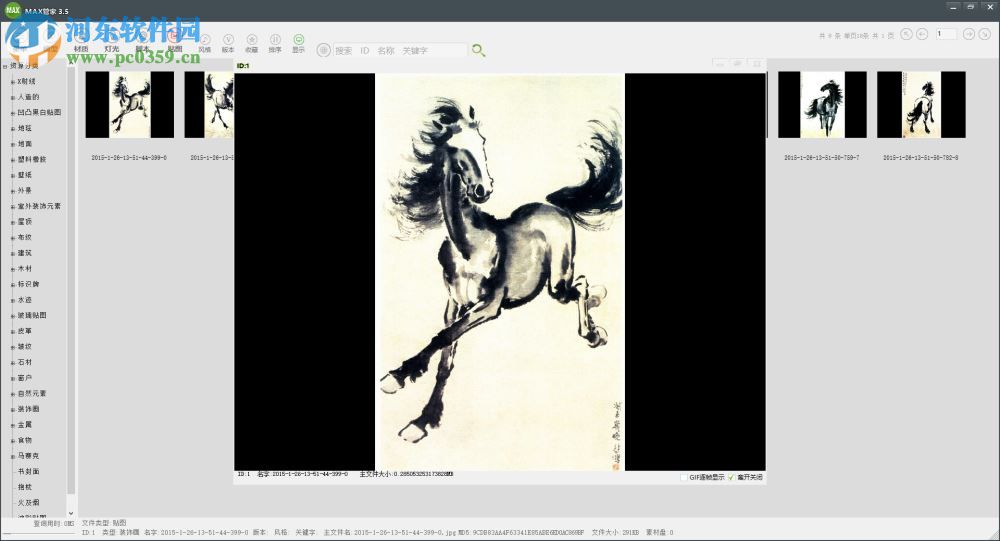Select the 食物 category
Image resolution: width=1000 pixels, height=541 pixels.
pos(24,440)
